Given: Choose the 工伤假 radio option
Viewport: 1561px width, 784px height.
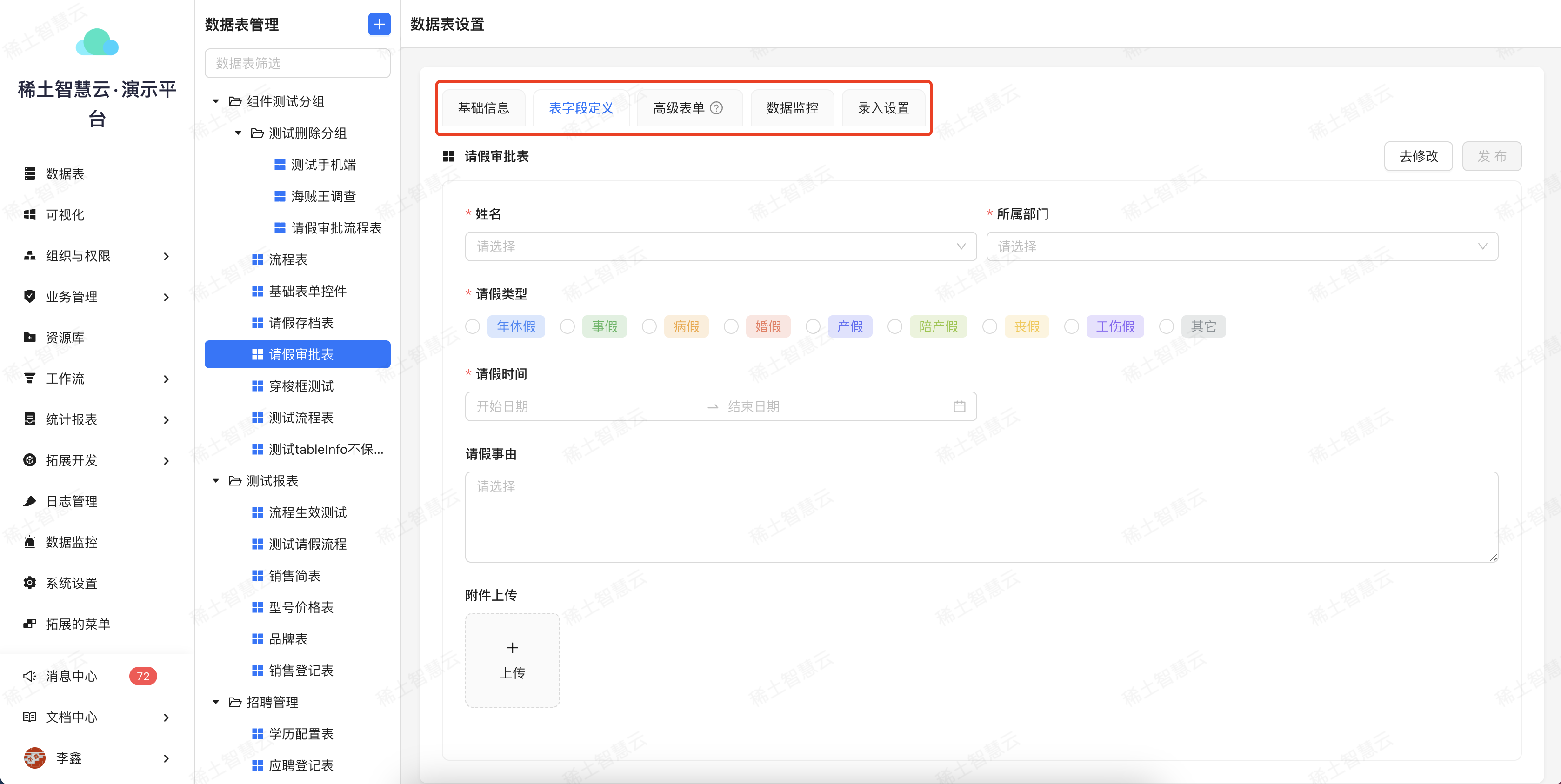Looking at the screenshot, I should (x=1071, y=326).
